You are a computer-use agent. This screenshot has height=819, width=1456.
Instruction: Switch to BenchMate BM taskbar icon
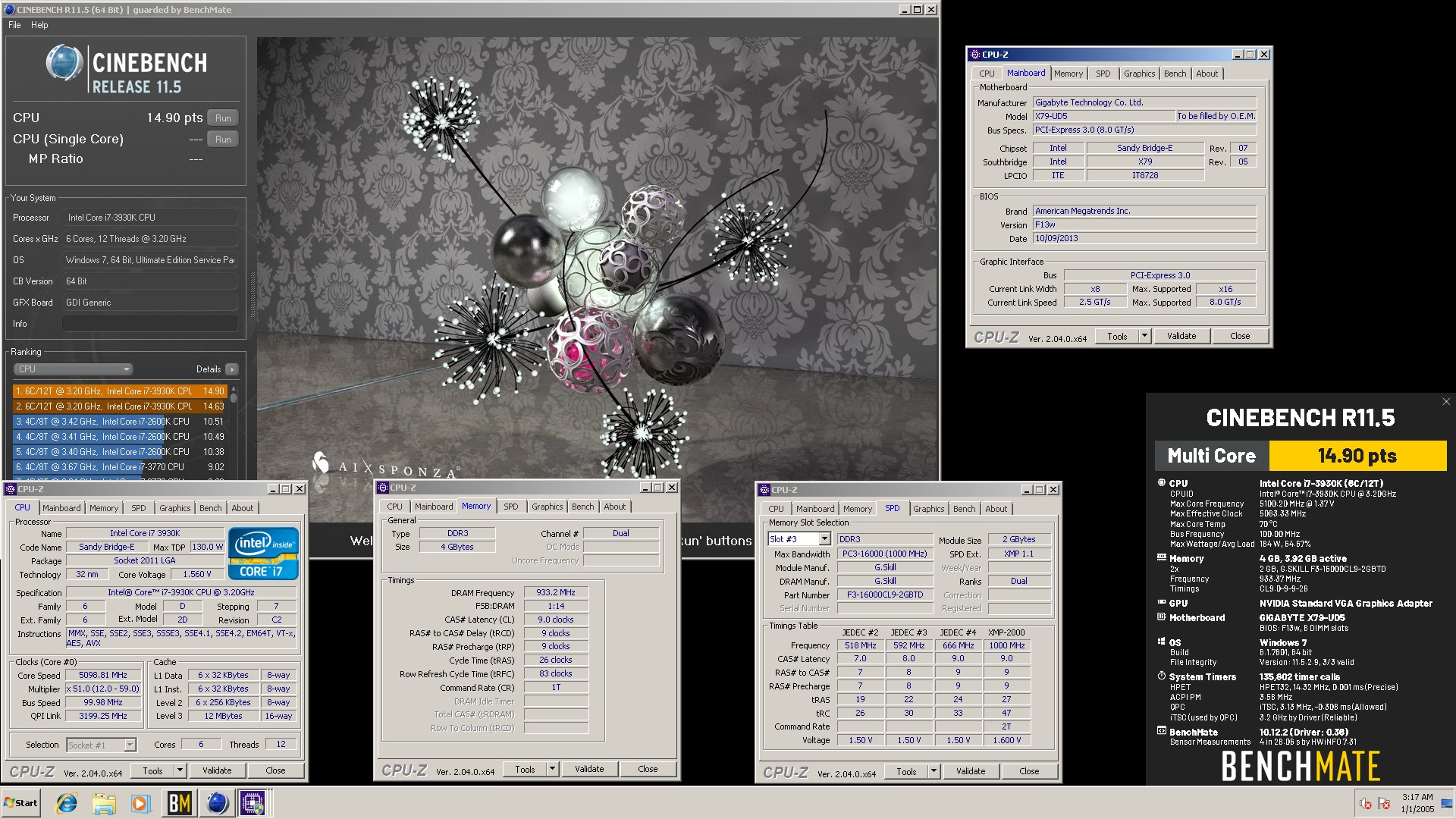tap(180, 803)
